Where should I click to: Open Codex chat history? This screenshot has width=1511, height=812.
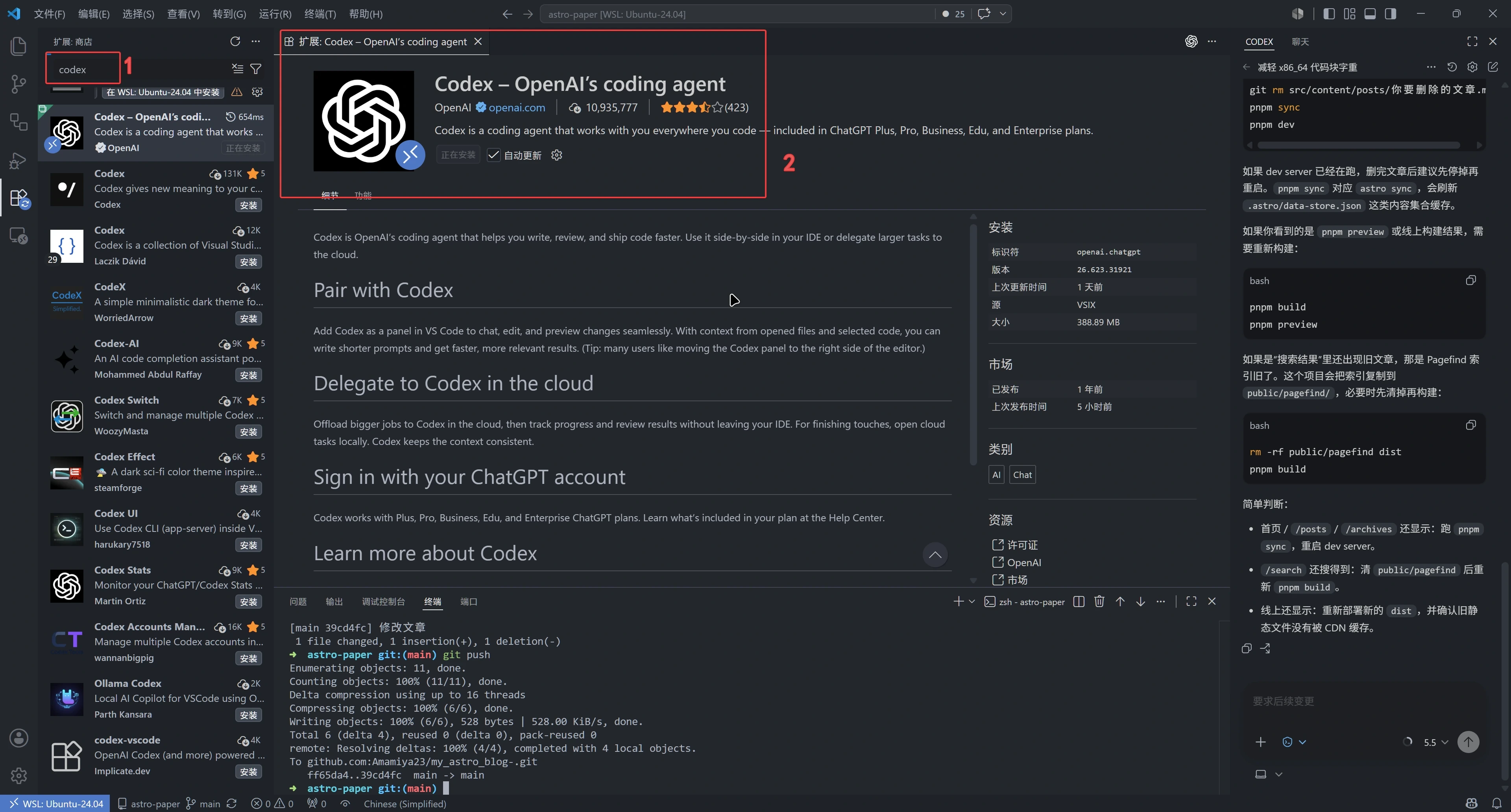(1452, 67)
